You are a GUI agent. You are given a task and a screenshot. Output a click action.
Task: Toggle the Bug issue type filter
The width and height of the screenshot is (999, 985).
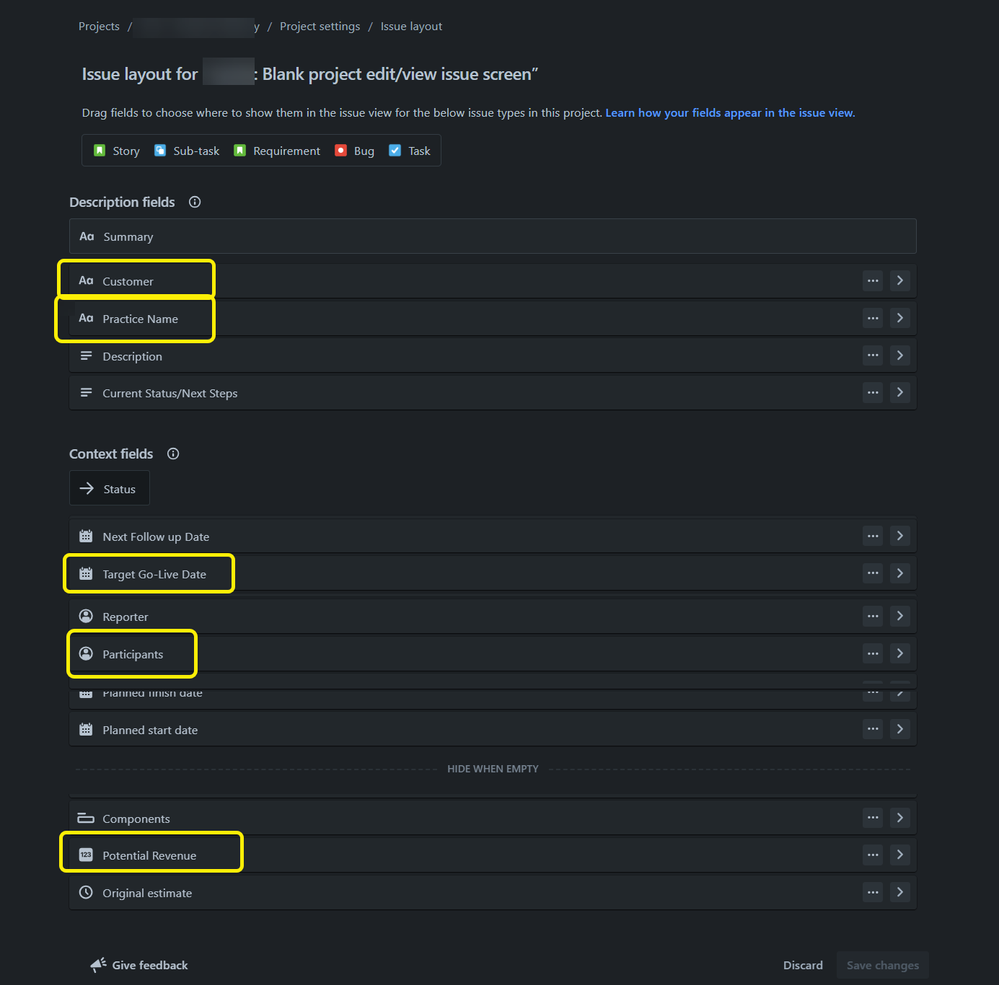pyautogui.click(x=354, y=150)
